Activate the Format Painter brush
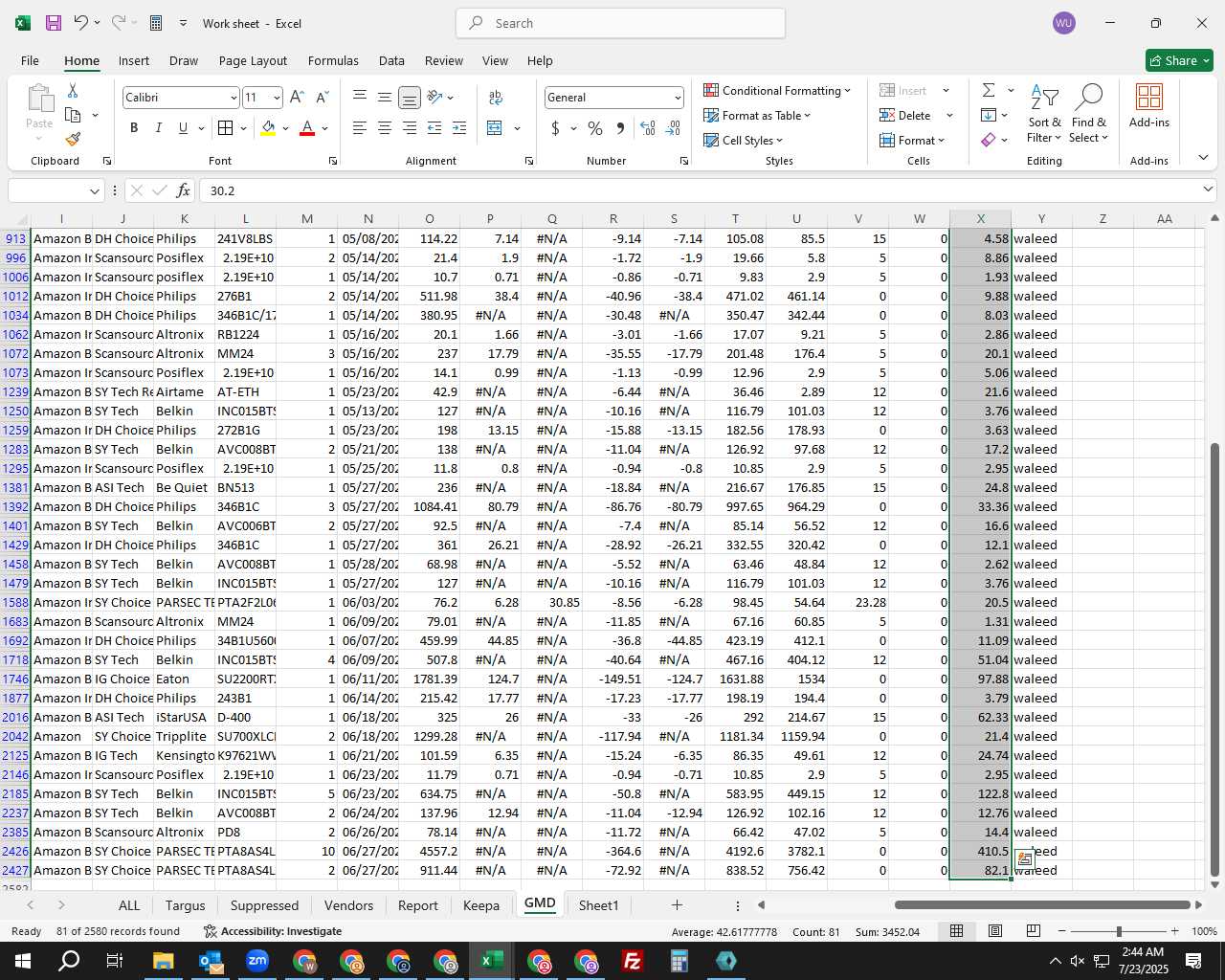 73,139
